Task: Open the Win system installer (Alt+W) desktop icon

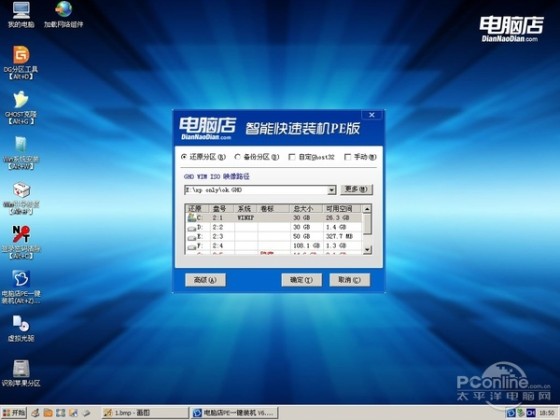Action: (21, 152)
